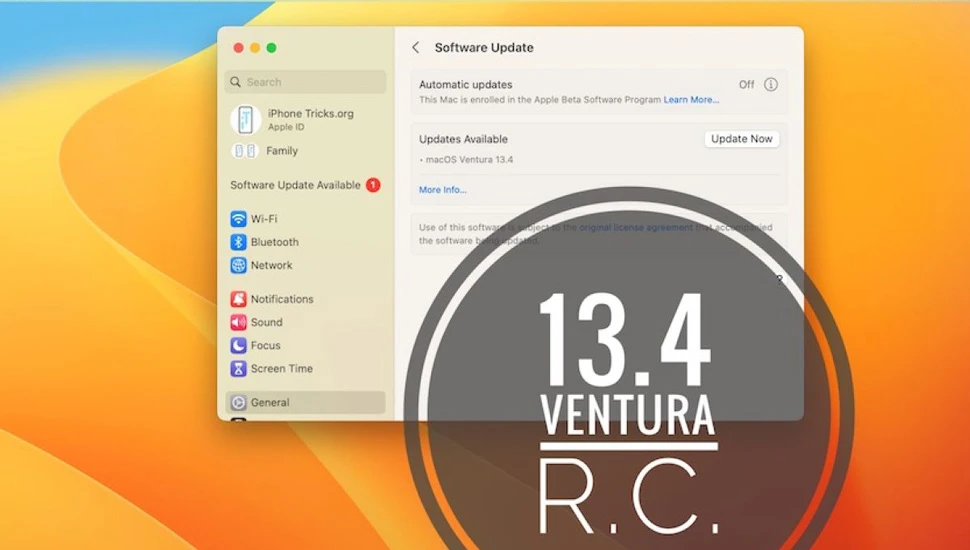970x550 pixels.
Task: Click the Notifications bell icon
Action: click(238, 299)
